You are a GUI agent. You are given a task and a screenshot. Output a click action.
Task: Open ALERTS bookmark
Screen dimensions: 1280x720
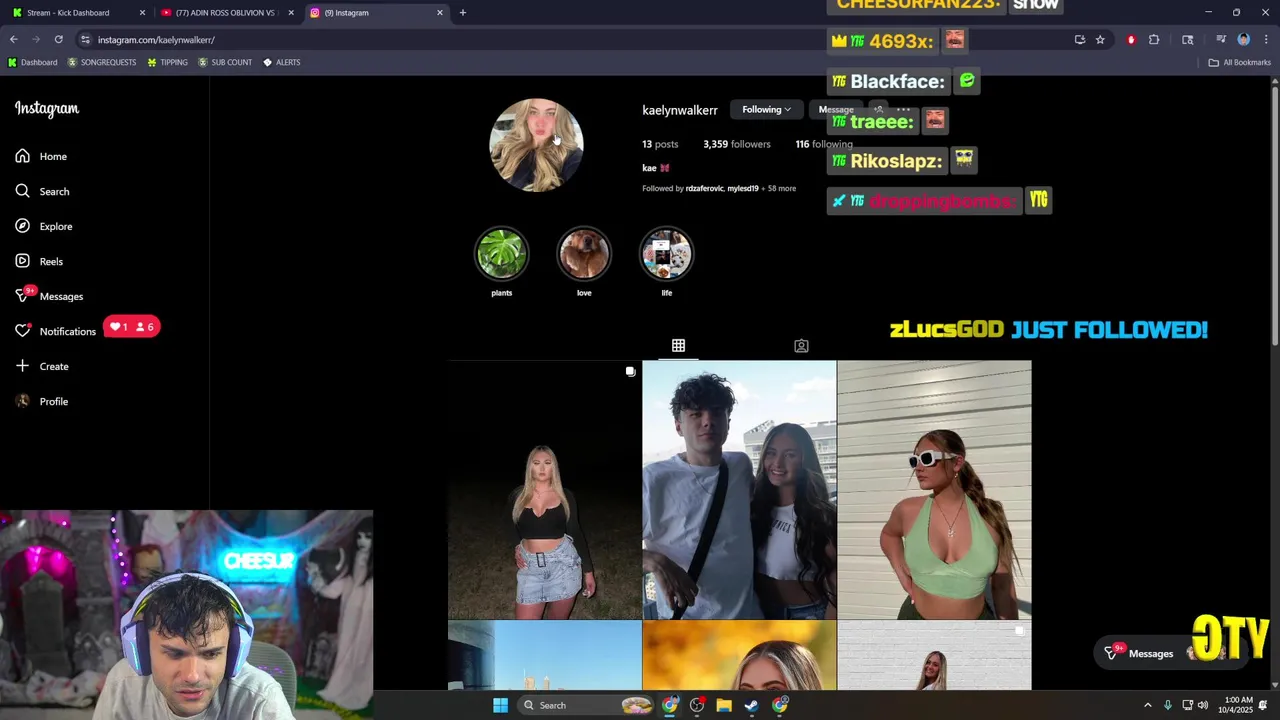coord(281,62)
